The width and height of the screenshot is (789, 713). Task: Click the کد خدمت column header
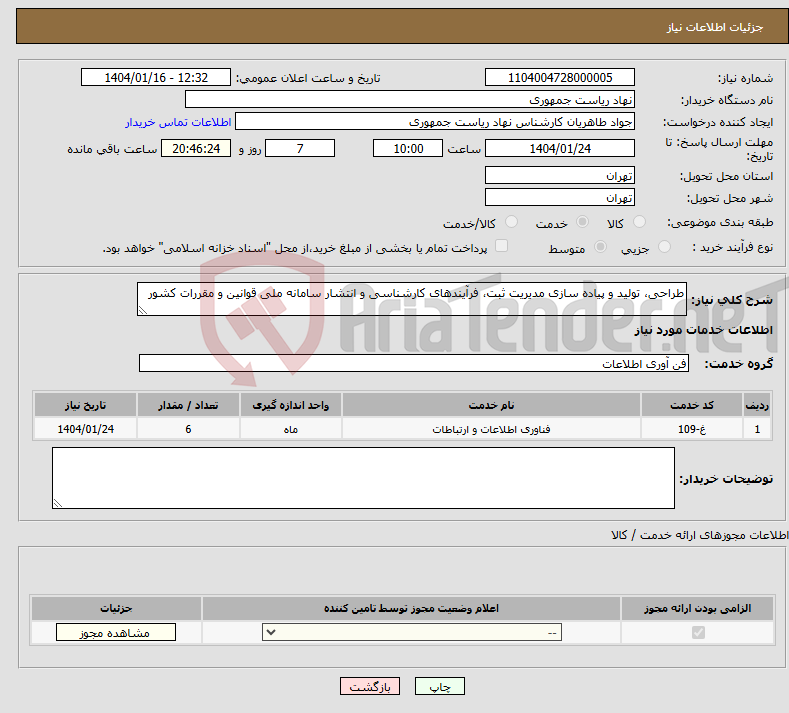[692, 405]
